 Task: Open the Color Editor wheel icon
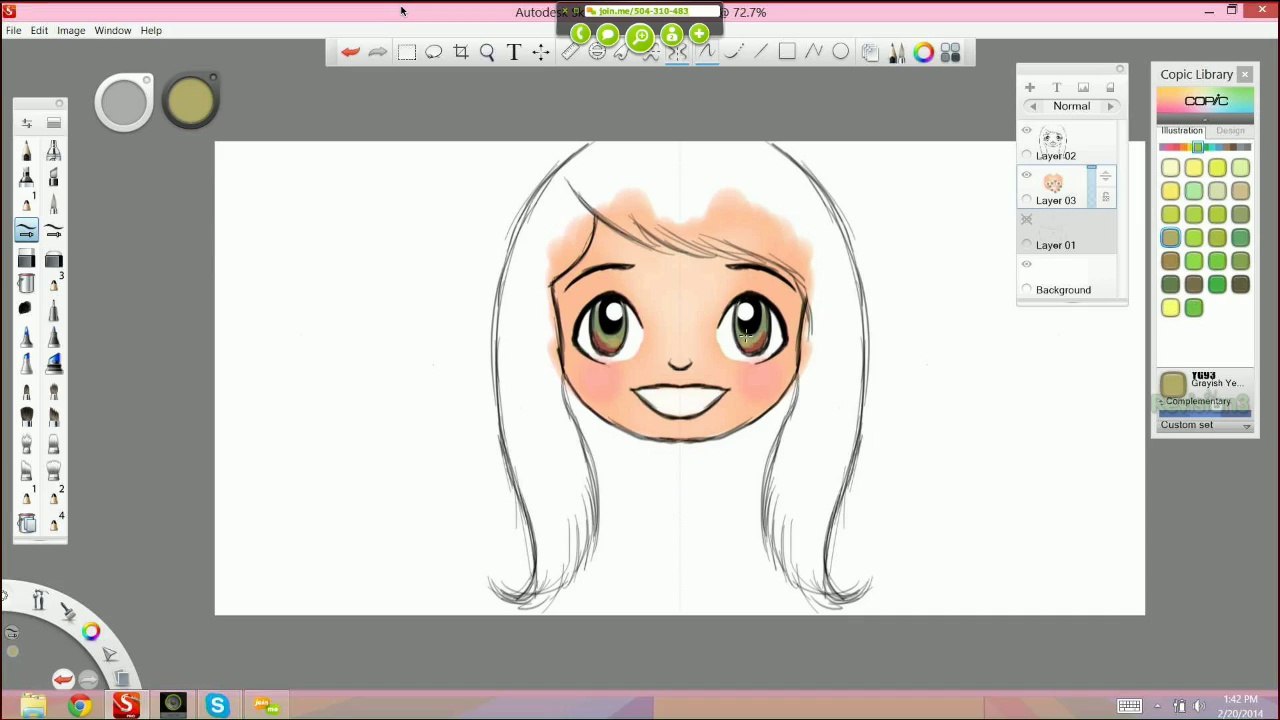click(923, 52)
